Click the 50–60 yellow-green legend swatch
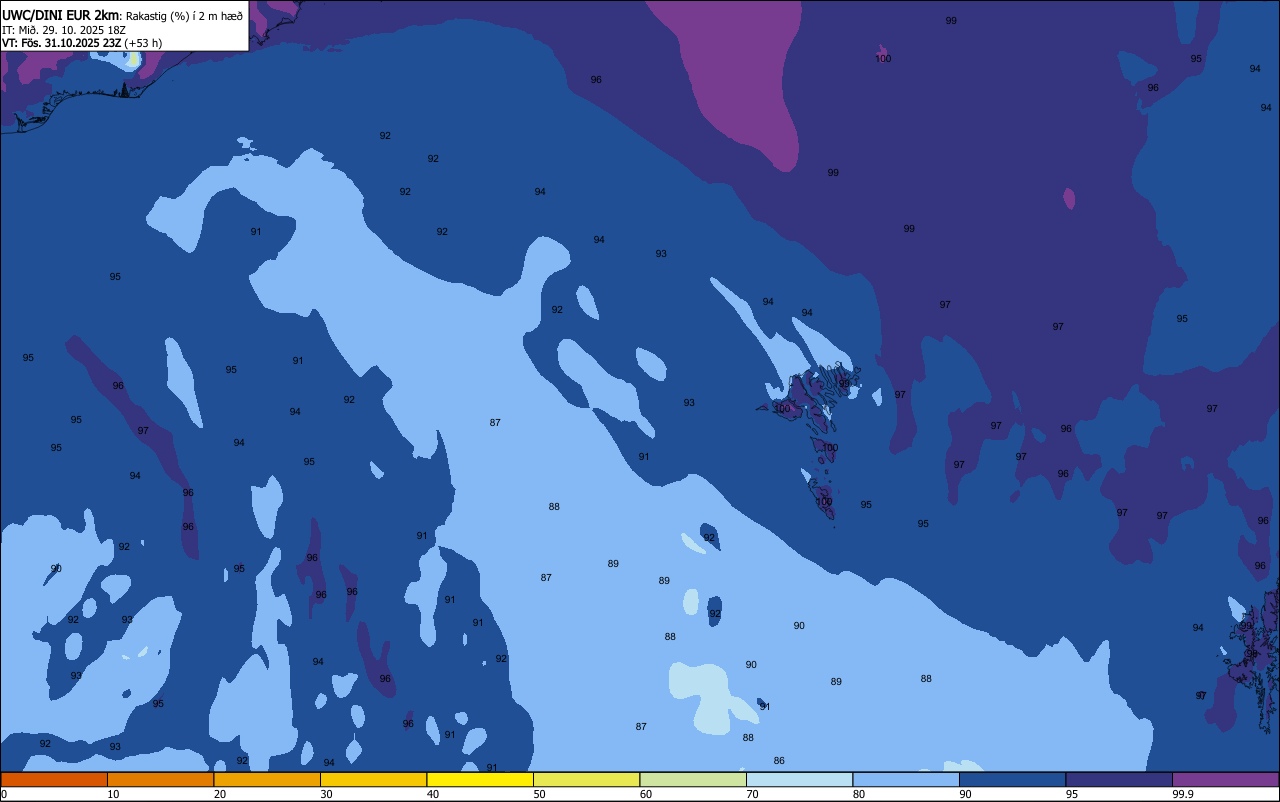 [x=586, y=779]
